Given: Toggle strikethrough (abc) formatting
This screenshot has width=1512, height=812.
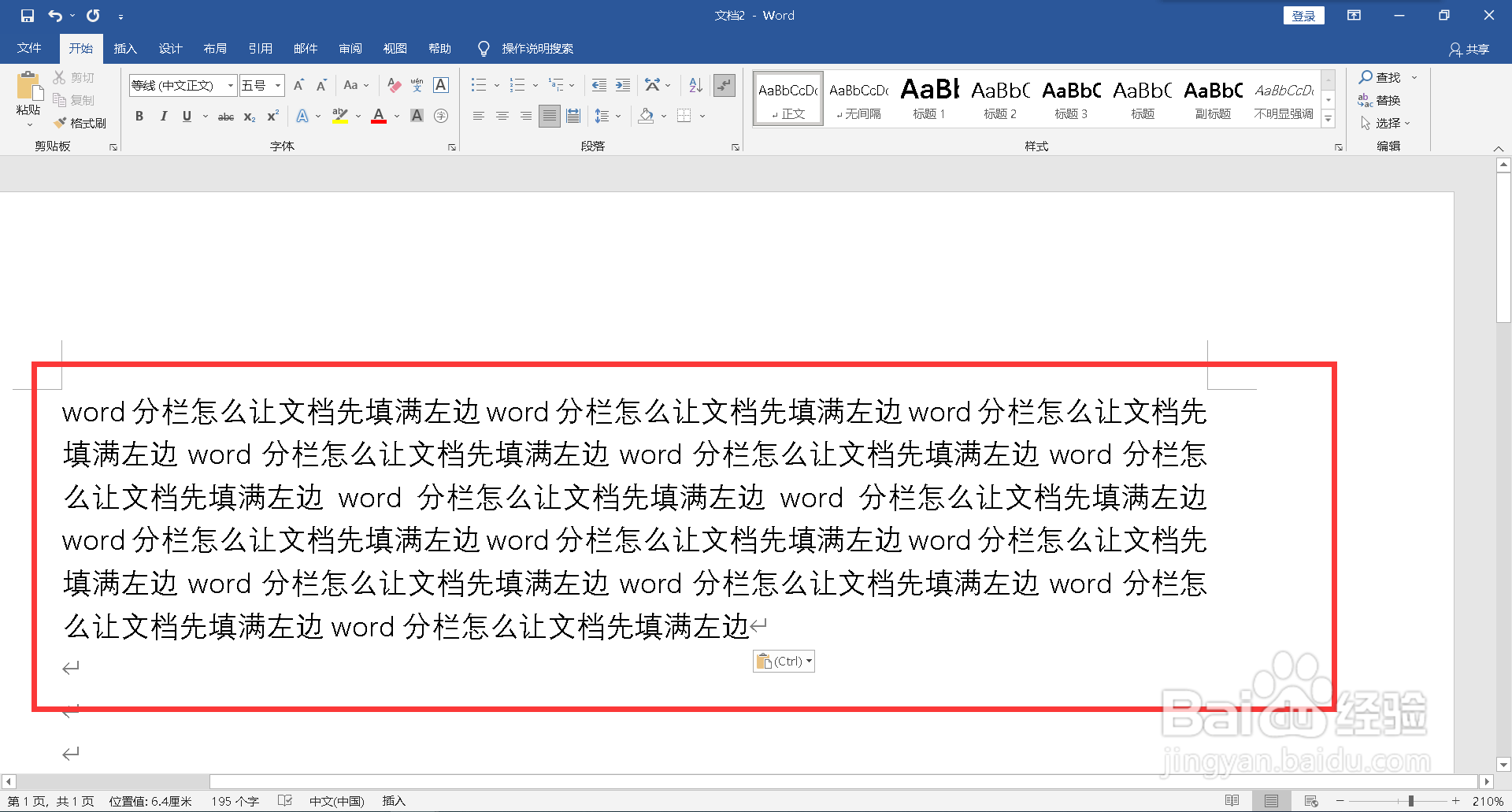Looking at the screenshot, I should pos(226,116).
